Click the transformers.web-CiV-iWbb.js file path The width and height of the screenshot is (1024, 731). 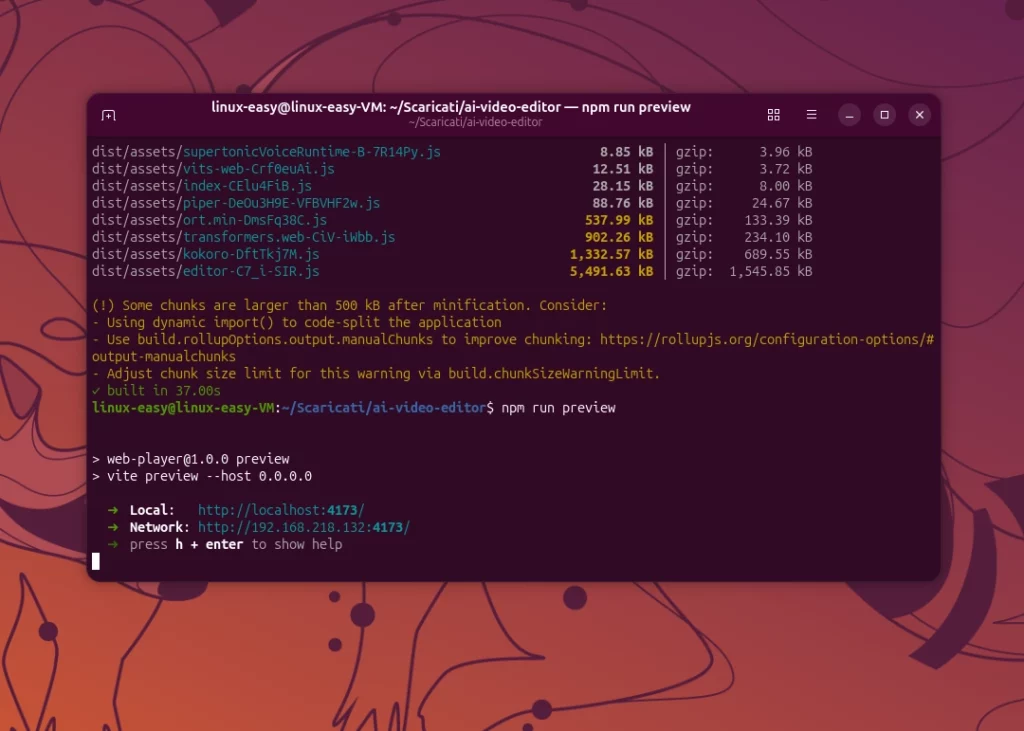click(x=243, y=237)
